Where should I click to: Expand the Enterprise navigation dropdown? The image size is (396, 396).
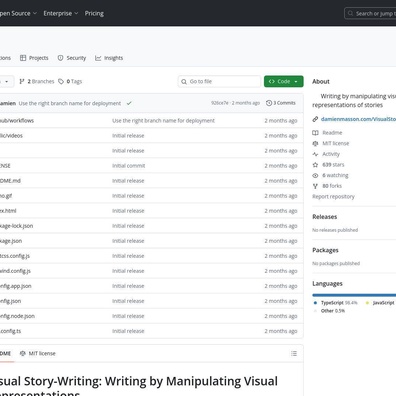coord(61,13)
